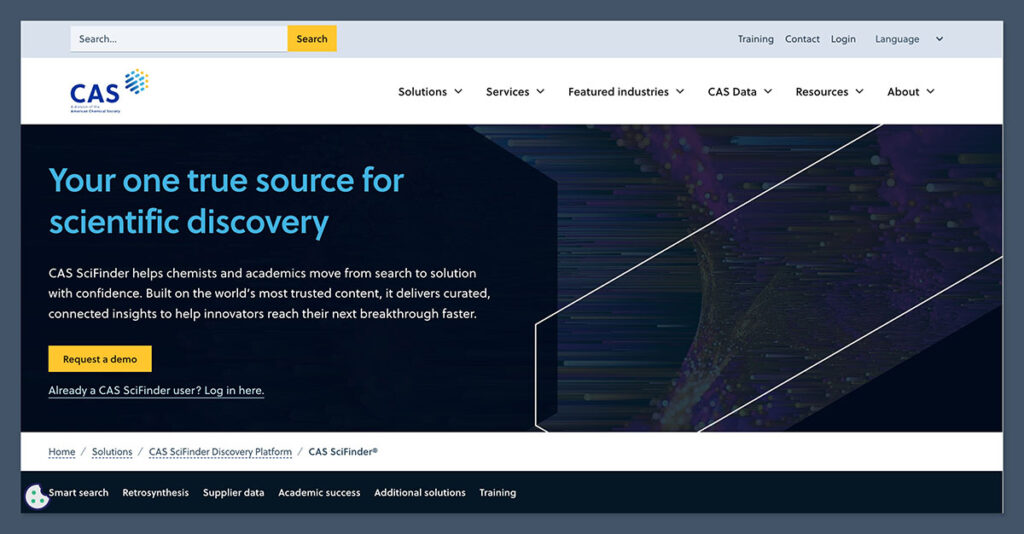This screenshot has height=534, width=1024.
Task: Click the CAS logo
Action: (x=108, y=91)
